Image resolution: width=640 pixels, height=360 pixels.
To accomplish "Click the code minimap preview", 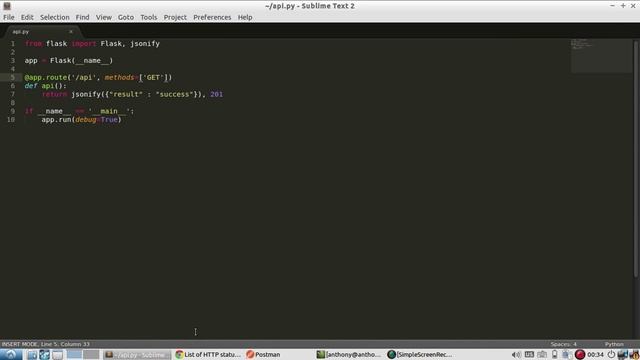I will 601,56.
